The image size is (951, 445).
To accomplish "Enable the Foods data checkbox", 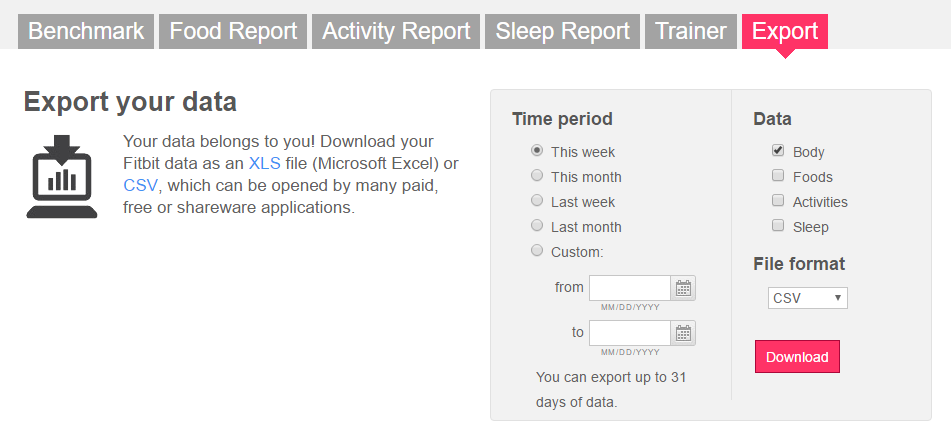I will point(778,176).
